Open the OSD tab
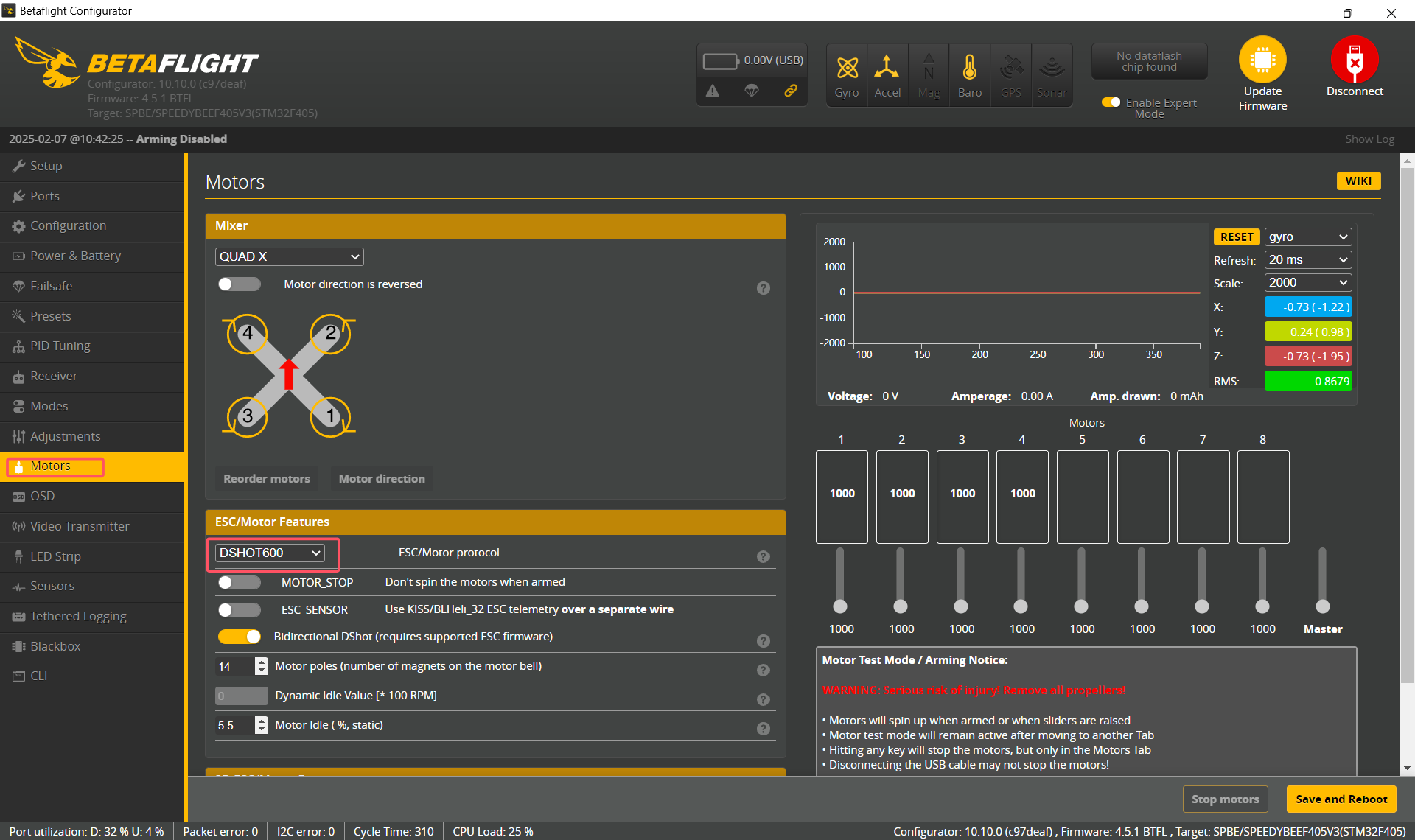 click(92, 497)
